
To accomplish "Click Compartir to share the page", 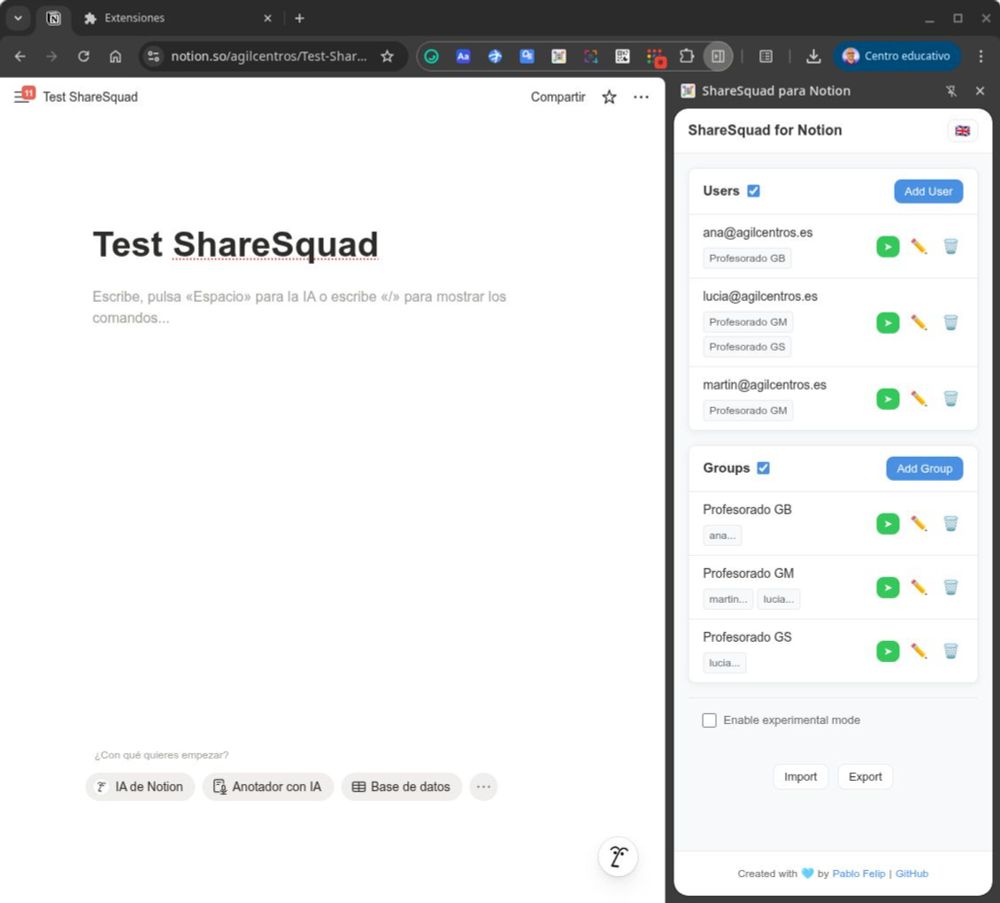I will coord(558,97).
